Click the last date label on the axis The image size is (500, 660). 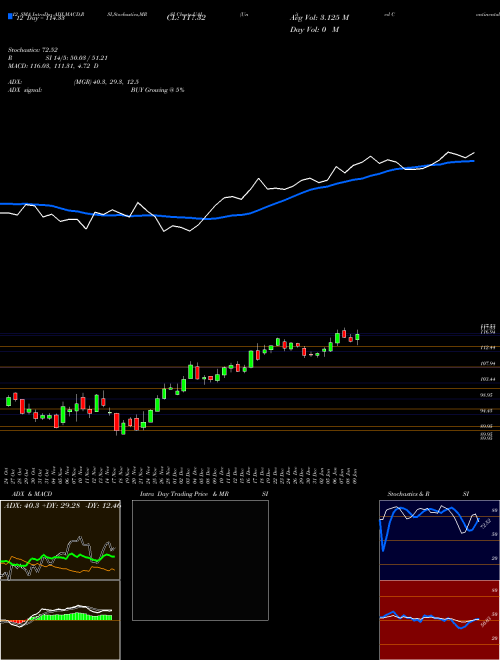357,475
